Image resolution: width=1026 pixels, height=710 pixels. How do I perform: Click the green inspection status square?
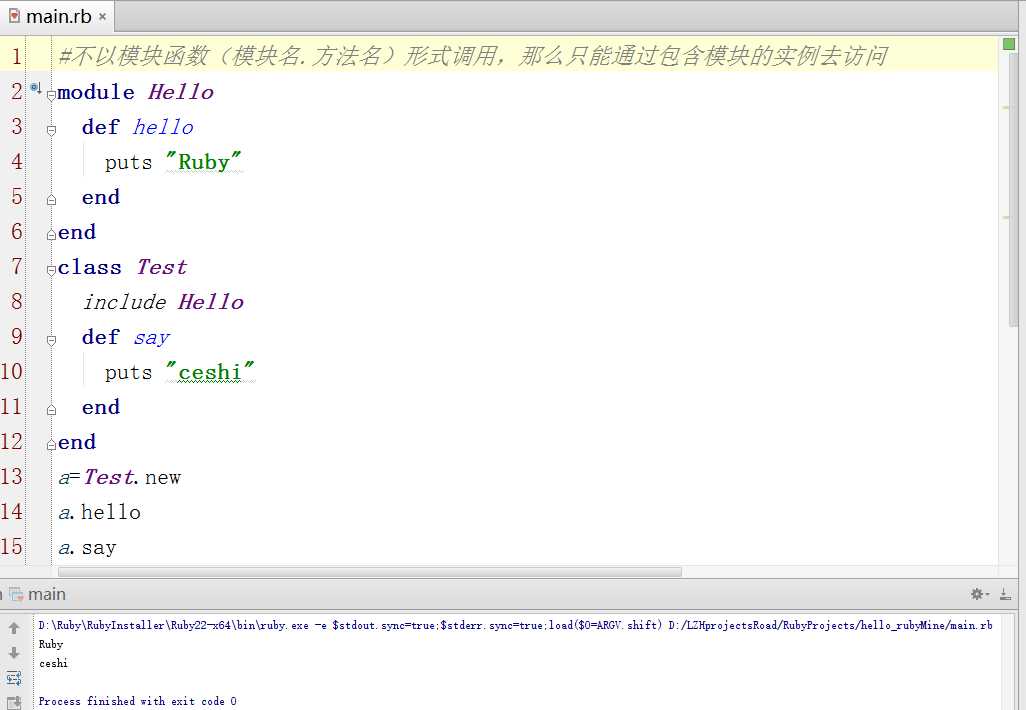(x=1009, y=44)
